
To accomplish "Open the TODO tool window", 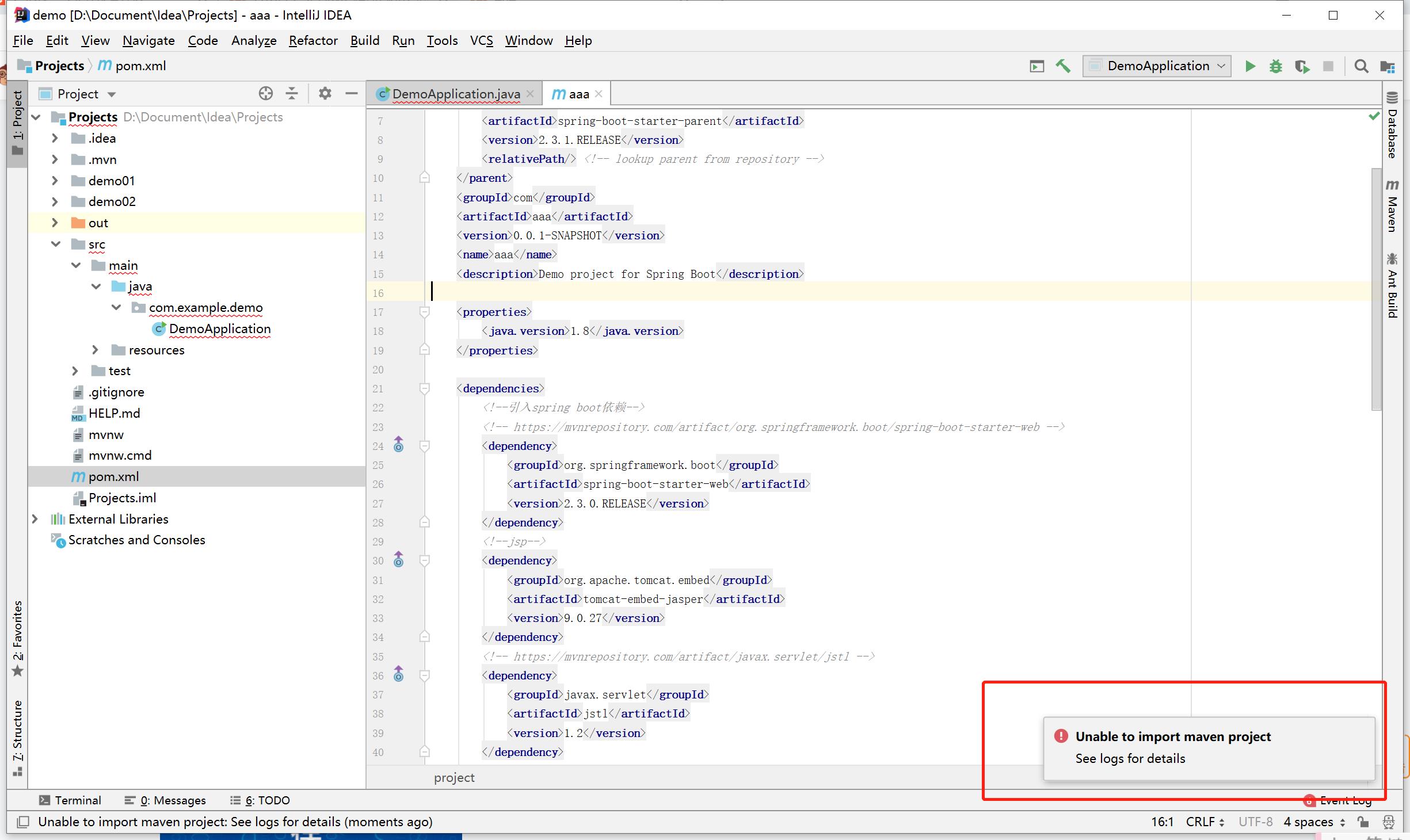I will pos(260,800).
